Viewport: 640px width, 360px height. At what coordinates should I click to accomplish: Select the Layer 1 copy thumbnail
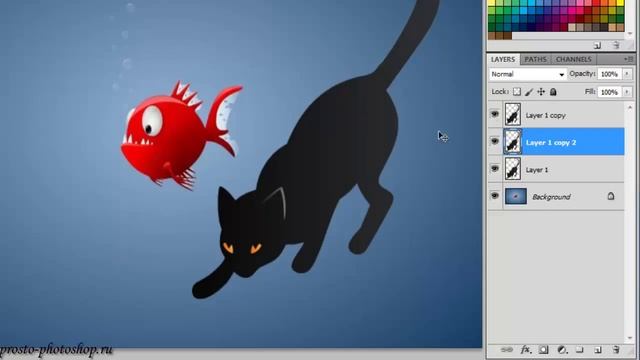pyautogui.click(x=513, y=114)
